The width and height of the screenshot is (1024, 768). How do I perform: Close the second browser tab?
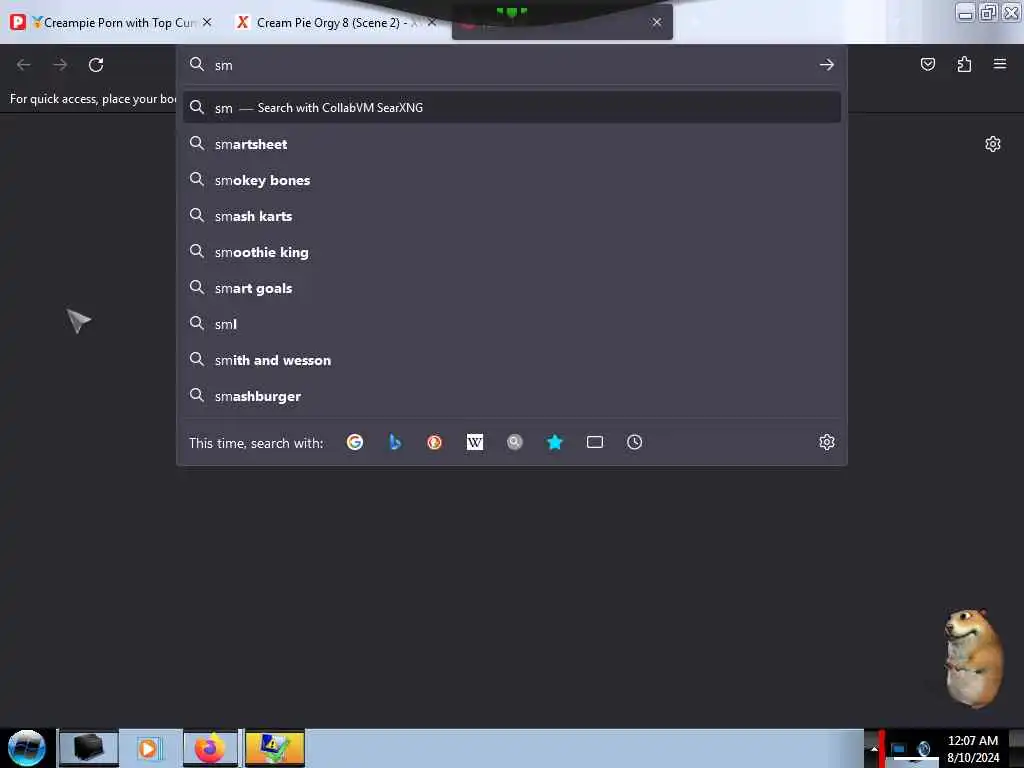pos(432,22)
